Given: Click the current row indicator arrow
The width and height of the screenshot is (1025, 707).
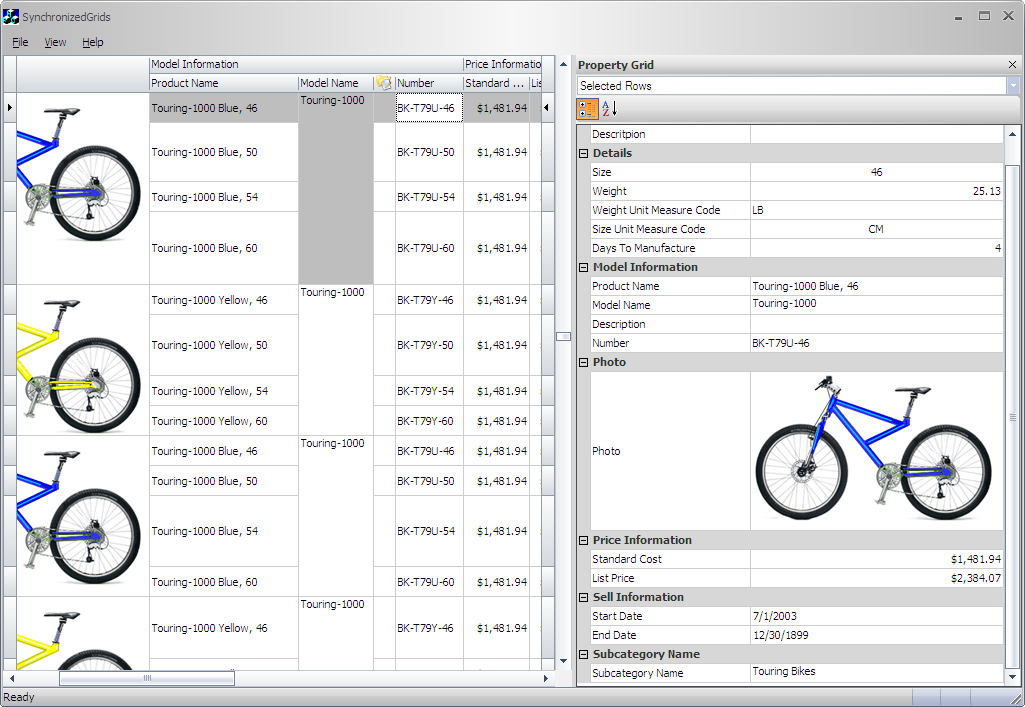Looking at the screenshot, I should tap(10, 107).
